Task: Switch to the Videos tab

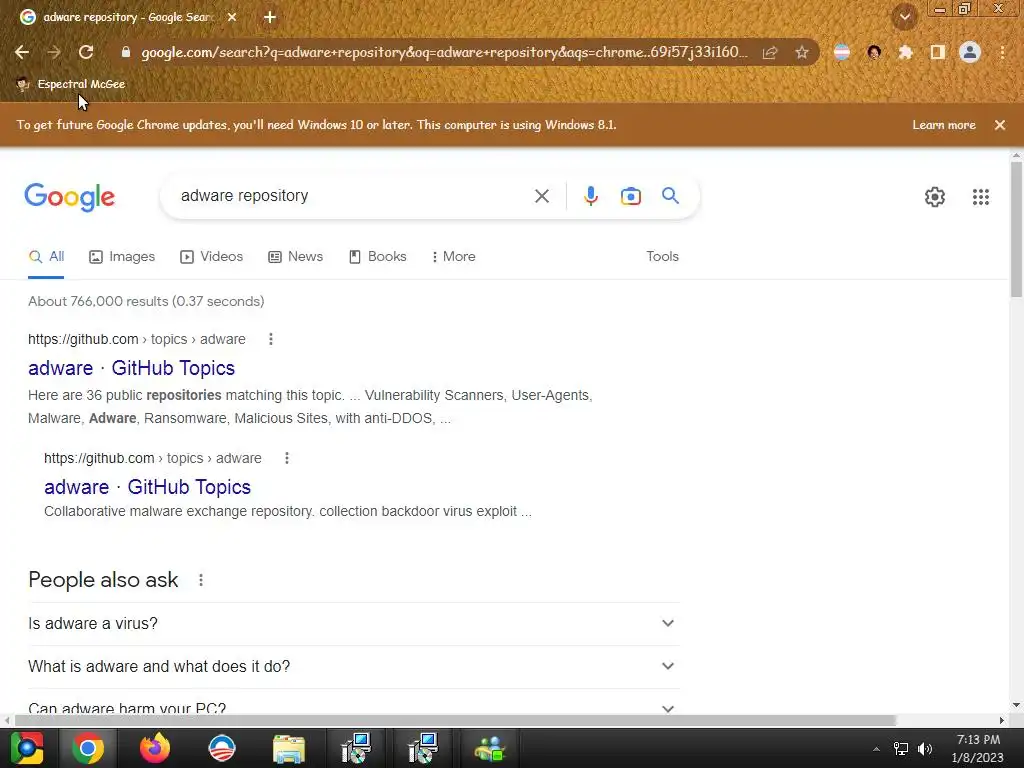Action: [212, 257]
